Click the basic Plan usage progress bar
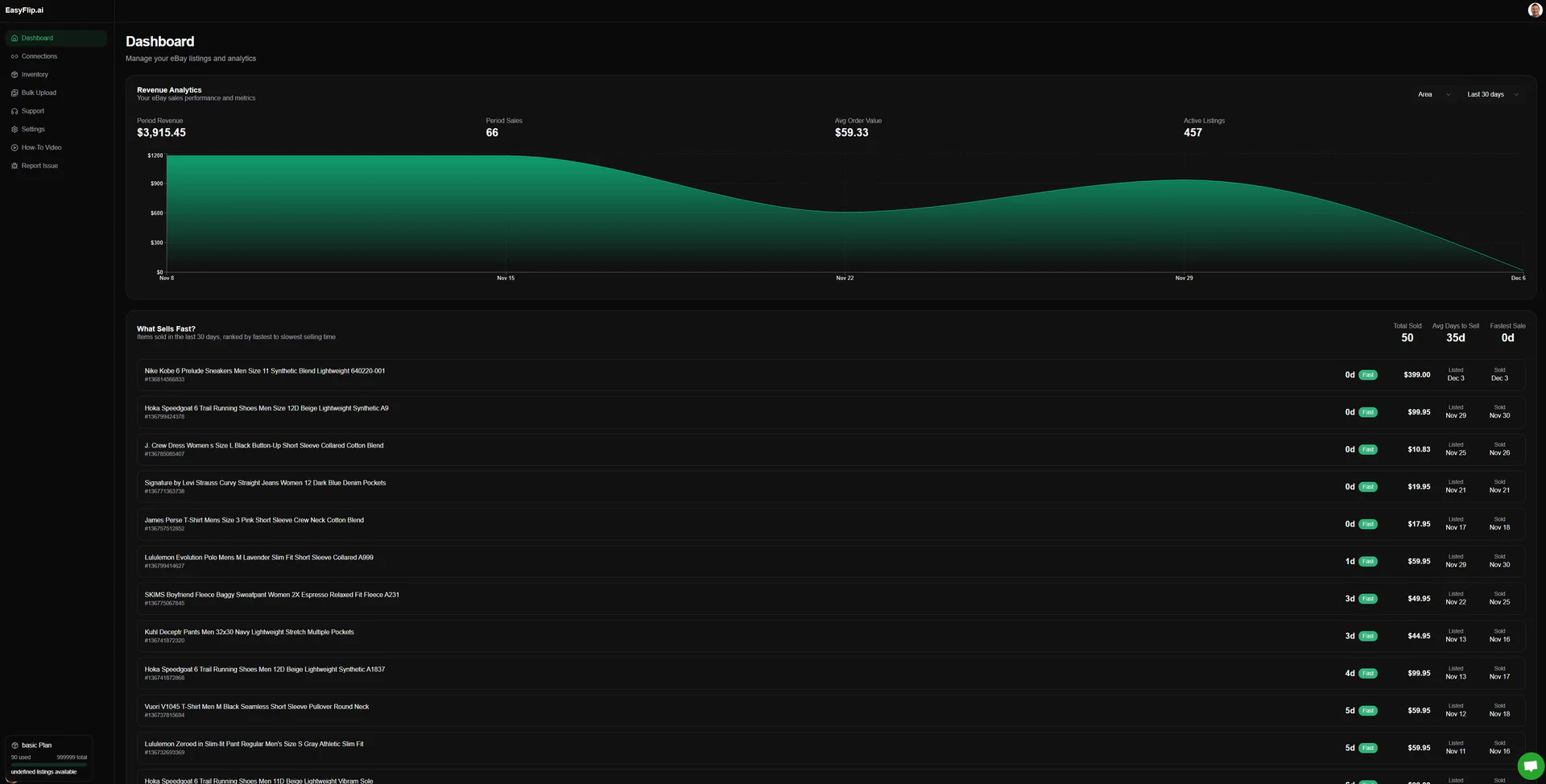Image resolution: width=1546 pixels, height=784 pixels. tap(48, 765)
